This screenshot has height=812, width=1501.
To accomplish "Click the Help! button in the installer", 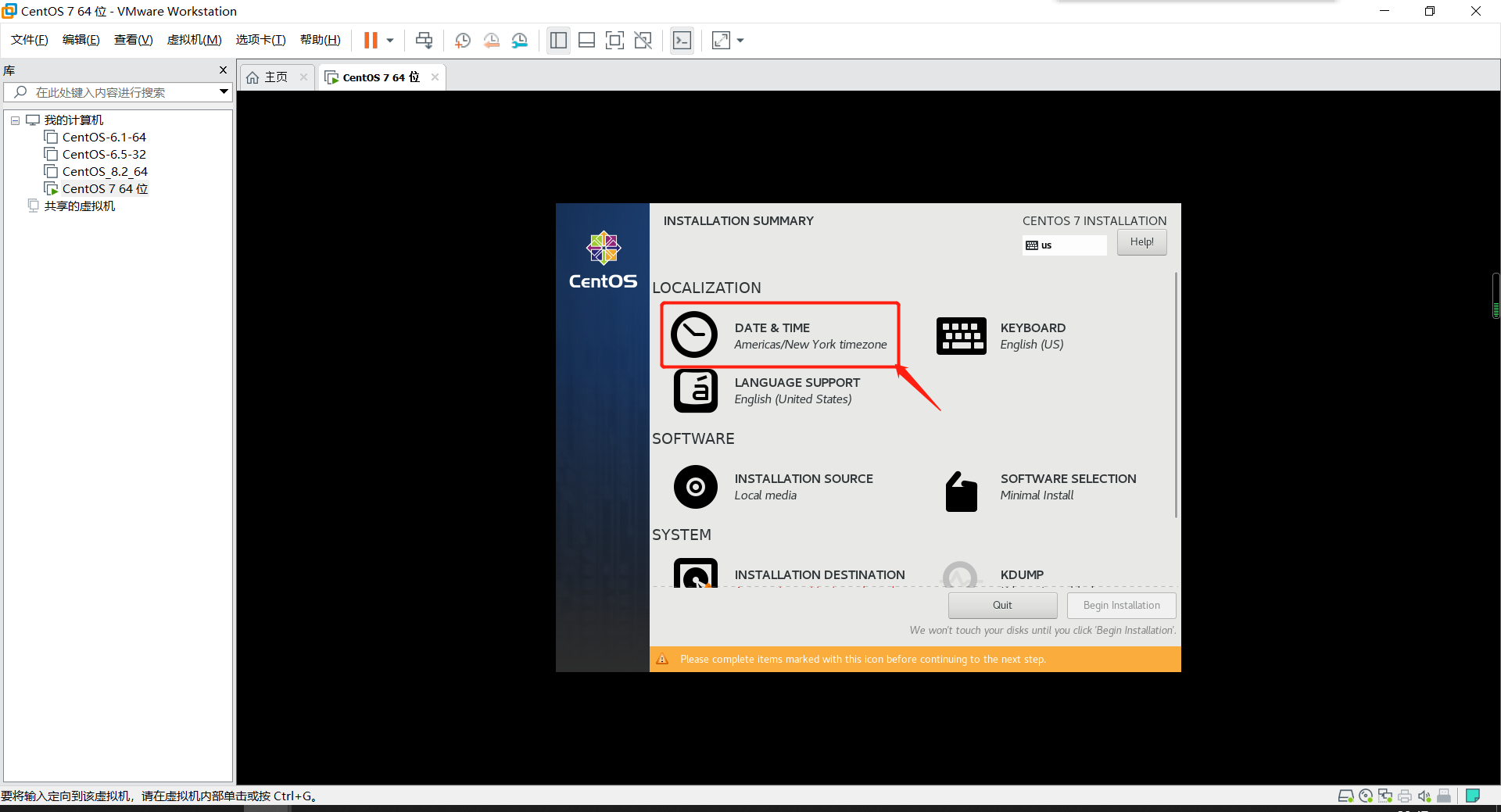I will [x=1141, y=242].
